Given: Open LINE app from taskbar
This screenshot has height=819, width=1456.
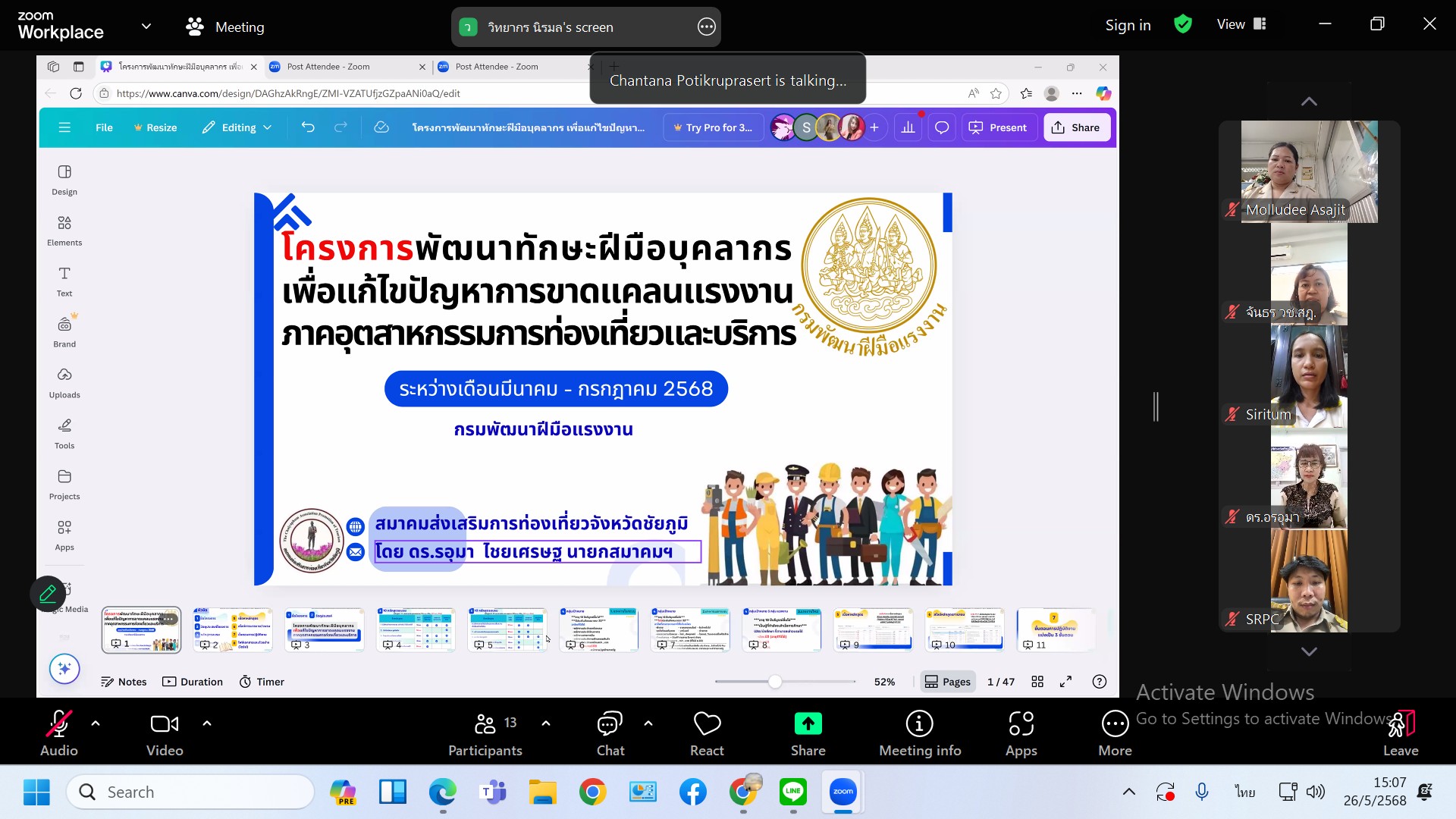Looking at the screenshot, I should click(x=793, y=792).
